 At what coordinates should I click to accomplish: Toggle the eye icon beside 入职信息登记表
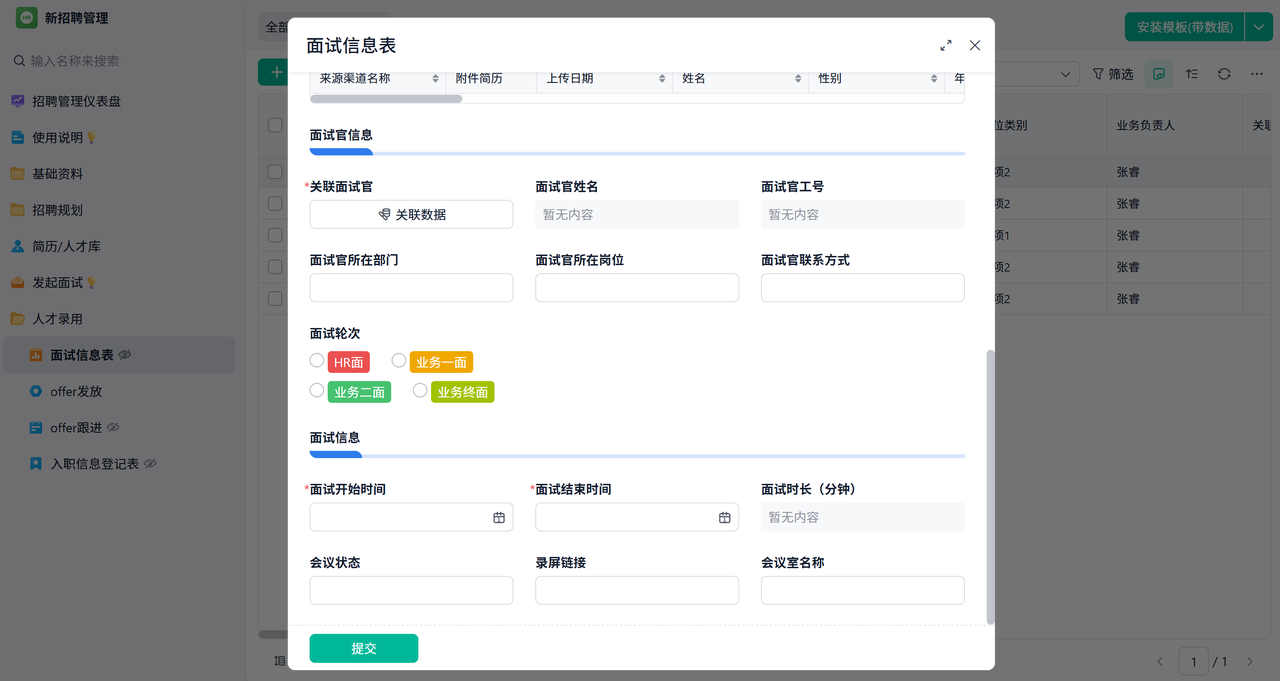click(x=150, y=464)
